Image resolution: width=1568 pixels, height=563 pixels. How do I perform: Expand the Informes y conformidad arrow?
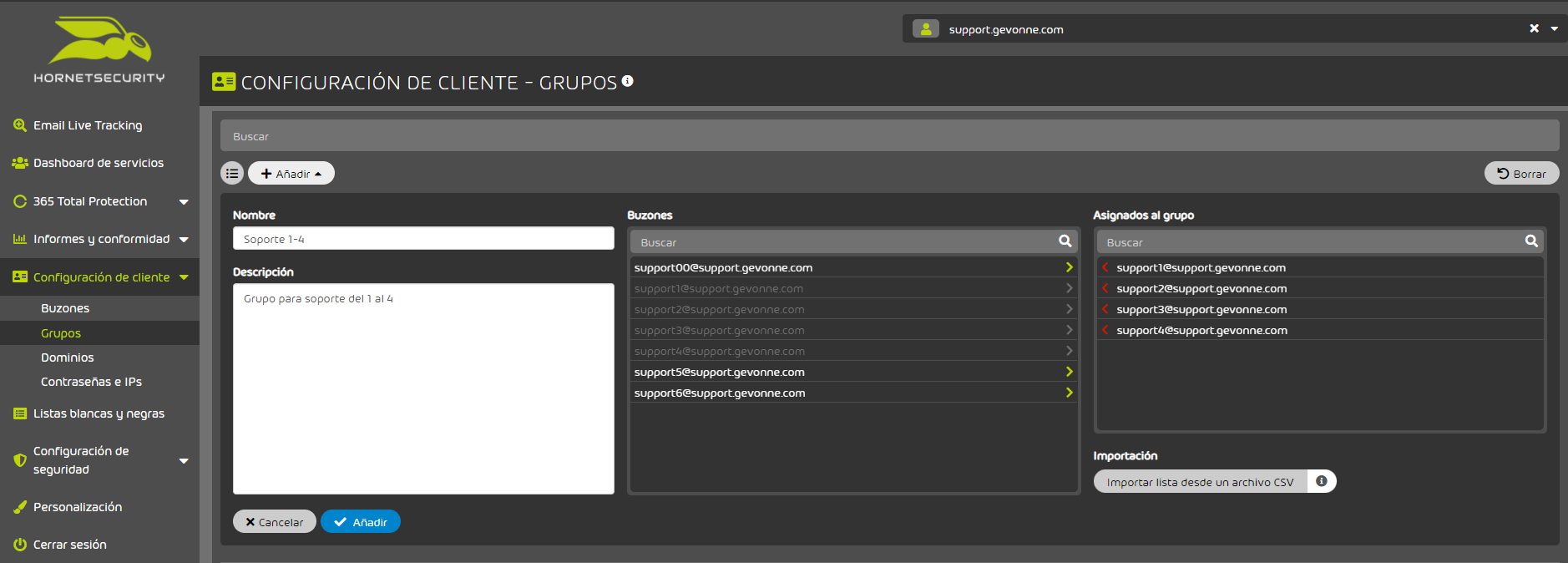click(184, 239)
